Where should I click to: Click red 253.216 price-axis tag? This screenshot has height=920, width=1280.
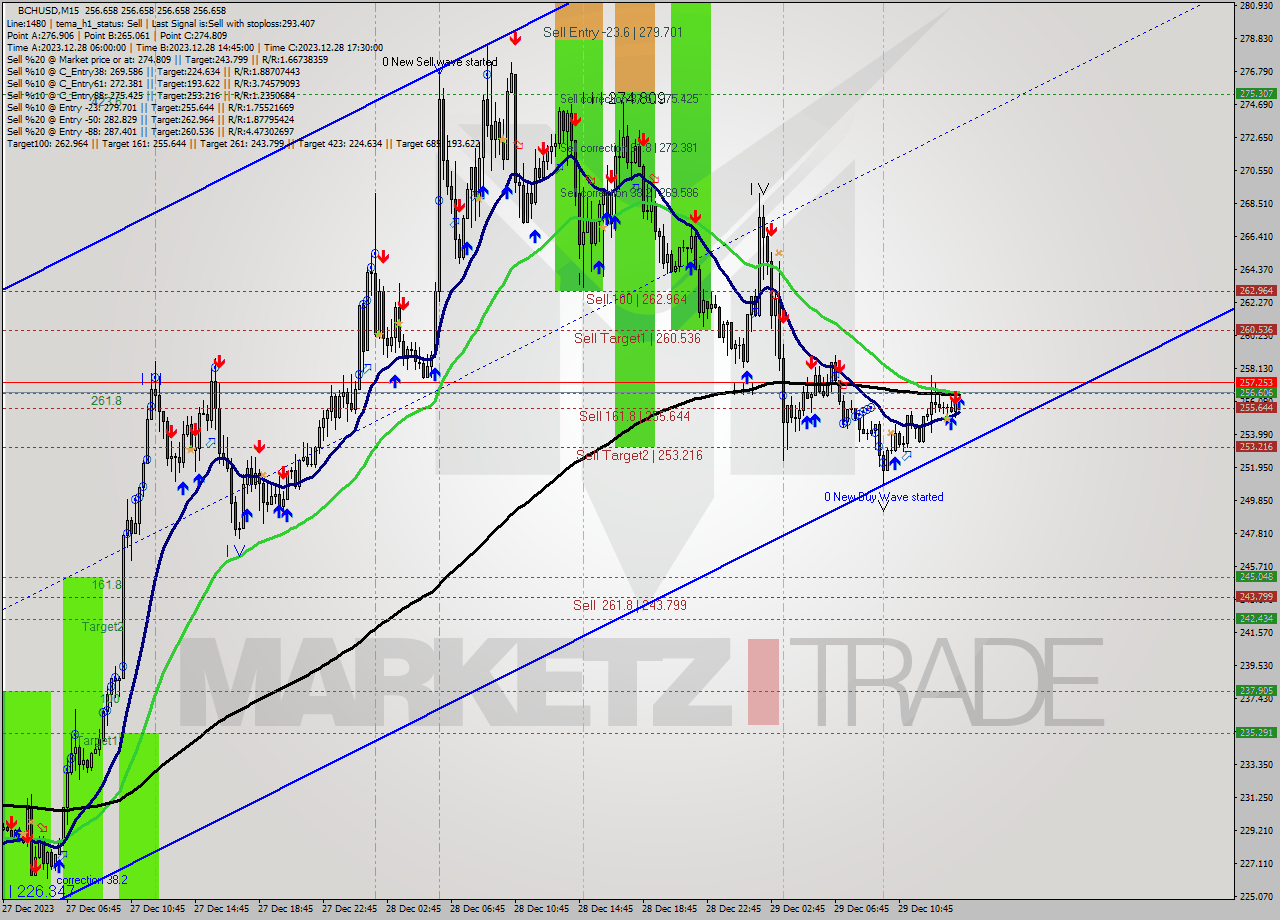pos(1256,446)
